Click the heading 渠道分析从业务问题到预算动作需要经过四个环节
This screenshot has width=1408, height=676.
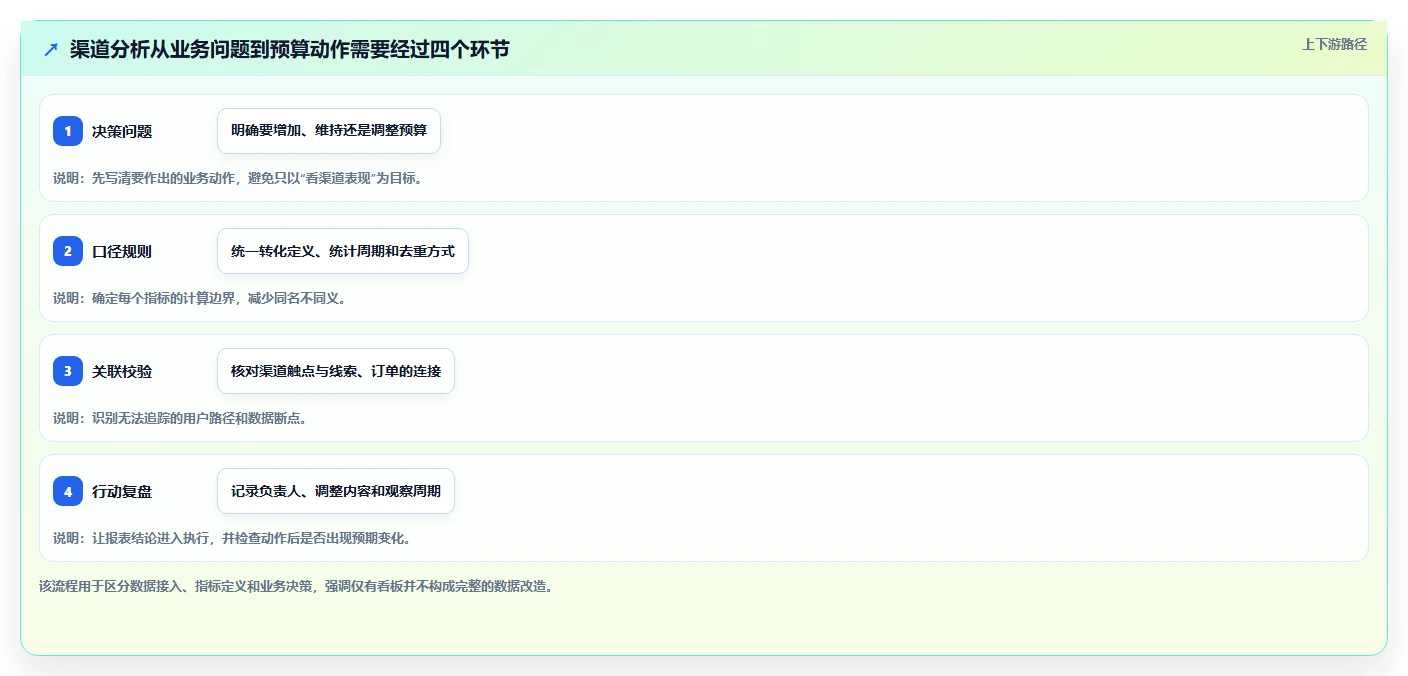289,49
